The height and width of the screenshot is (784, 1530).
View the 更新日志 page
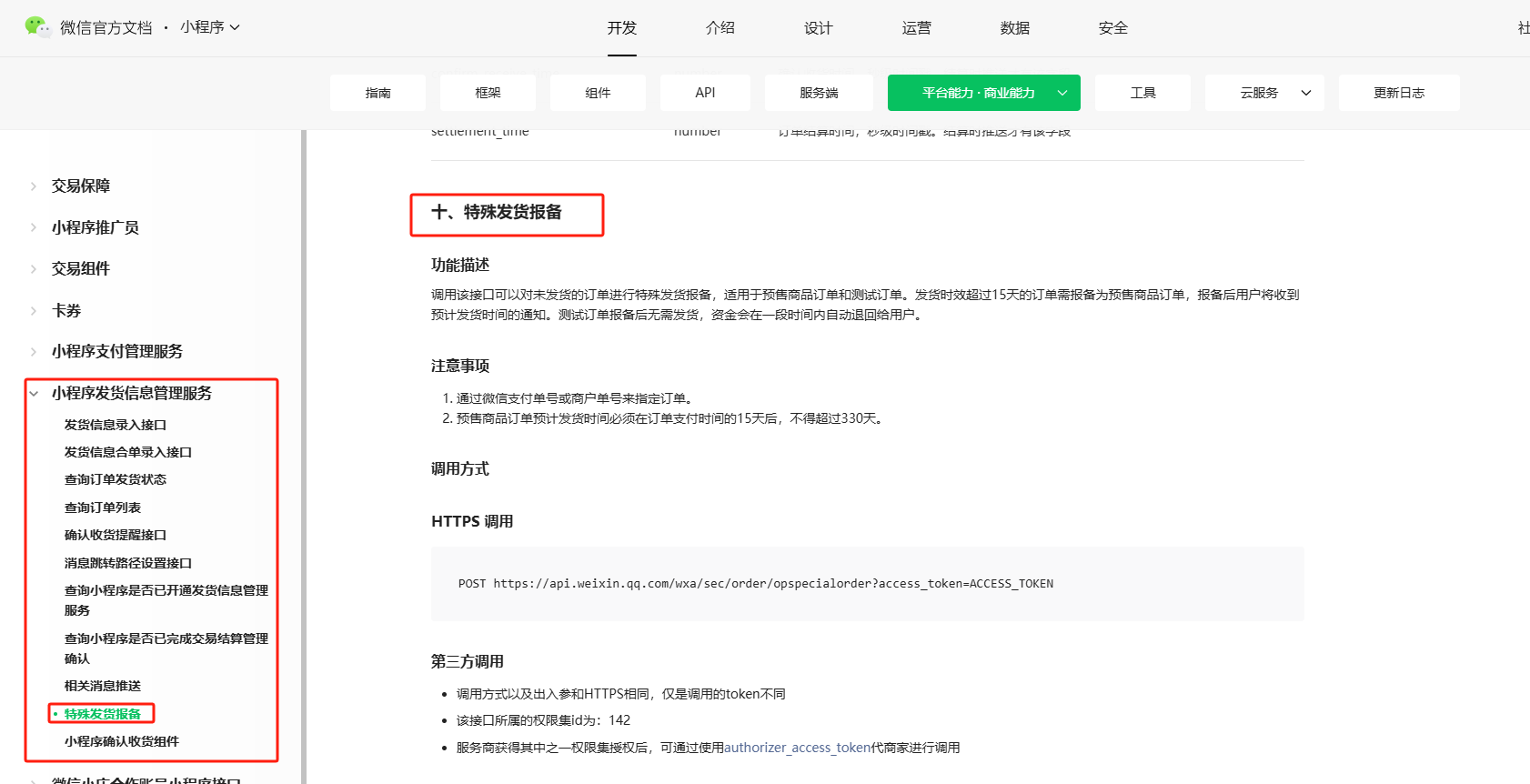click(x=1399, y=93)
